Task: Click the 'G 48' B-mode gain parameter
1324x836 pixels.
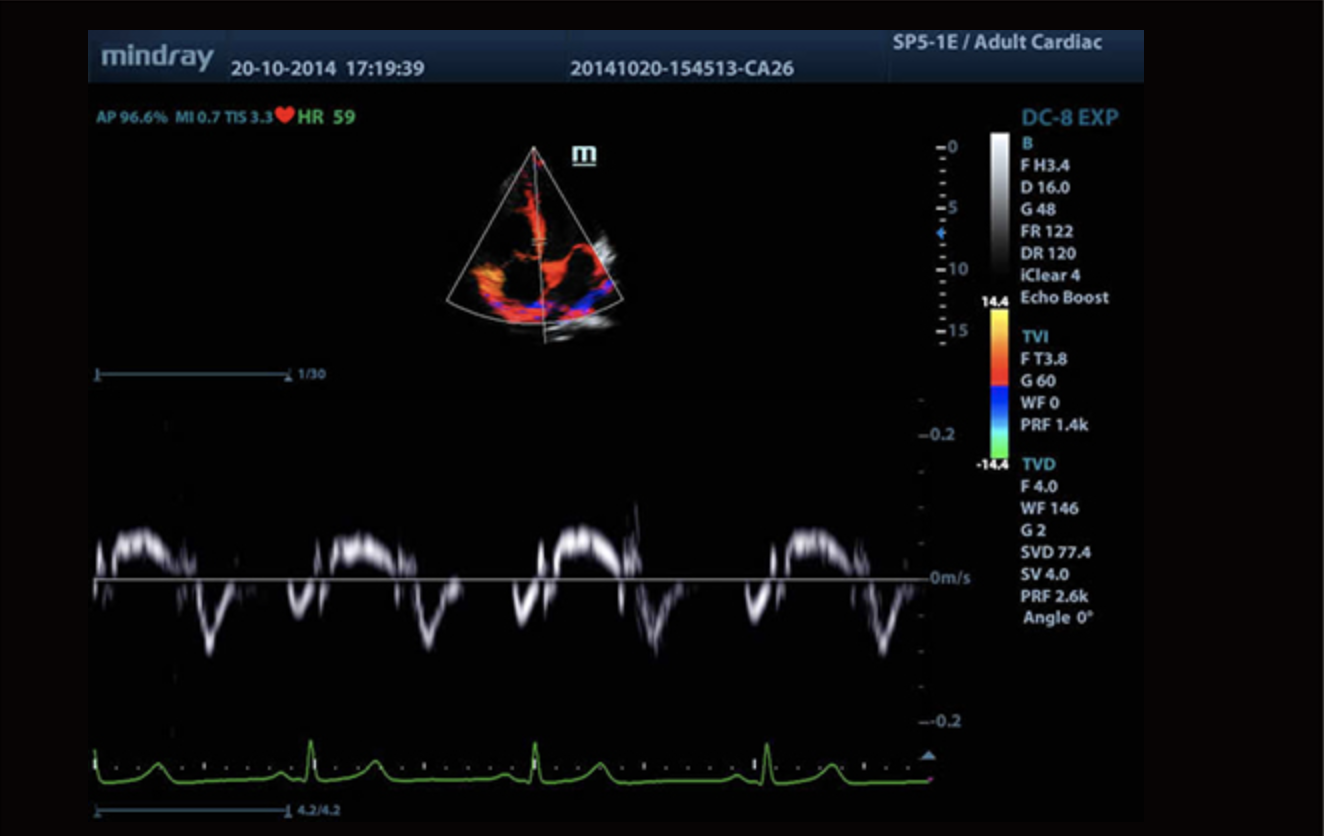Action: [1039, 209]
